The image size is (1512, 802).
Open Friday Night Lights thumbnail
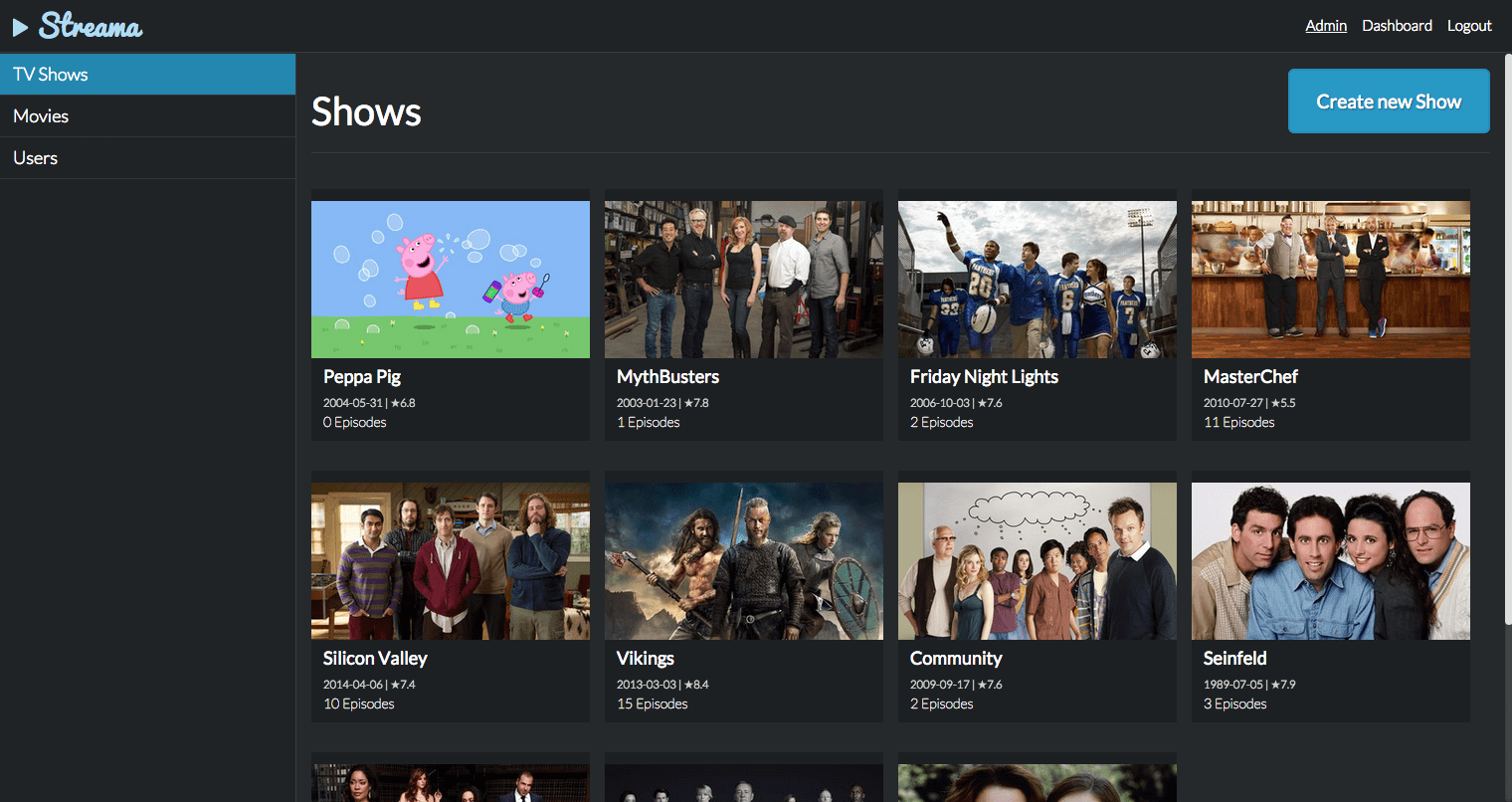click(1038, 280)
